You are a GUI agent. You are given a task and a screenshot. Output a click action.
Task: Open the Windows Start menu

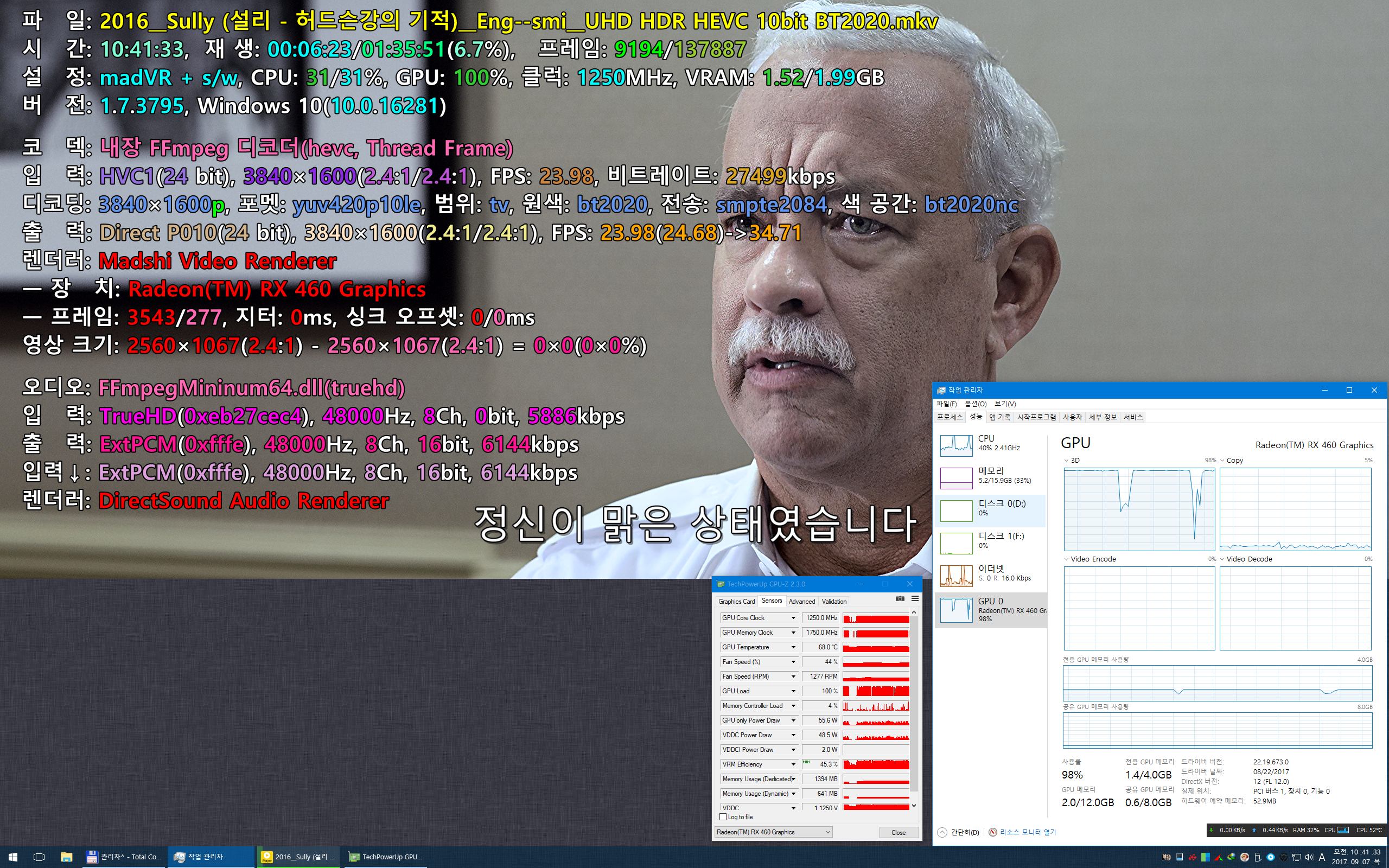[12, 857]
